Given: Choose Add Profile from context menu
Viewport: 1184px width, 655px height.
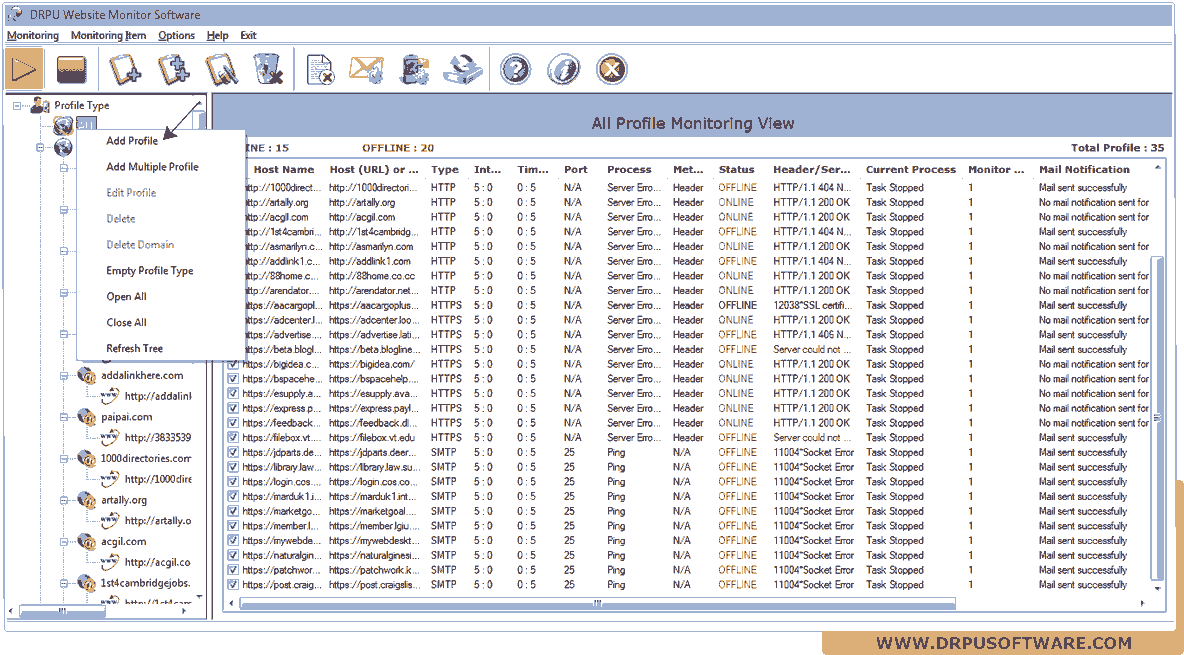Looking at the screenshot, I should coord(132,141).
